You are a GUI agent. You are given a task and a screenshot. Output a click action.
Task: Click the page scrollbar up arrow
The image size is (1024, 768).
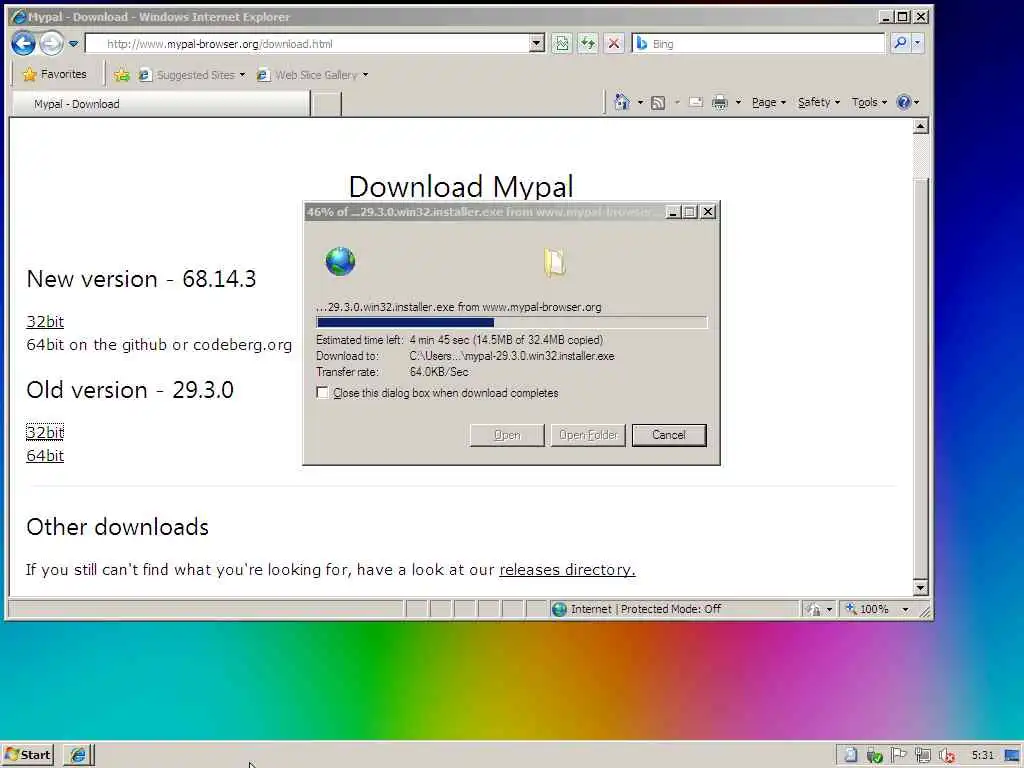click(920, 126)
